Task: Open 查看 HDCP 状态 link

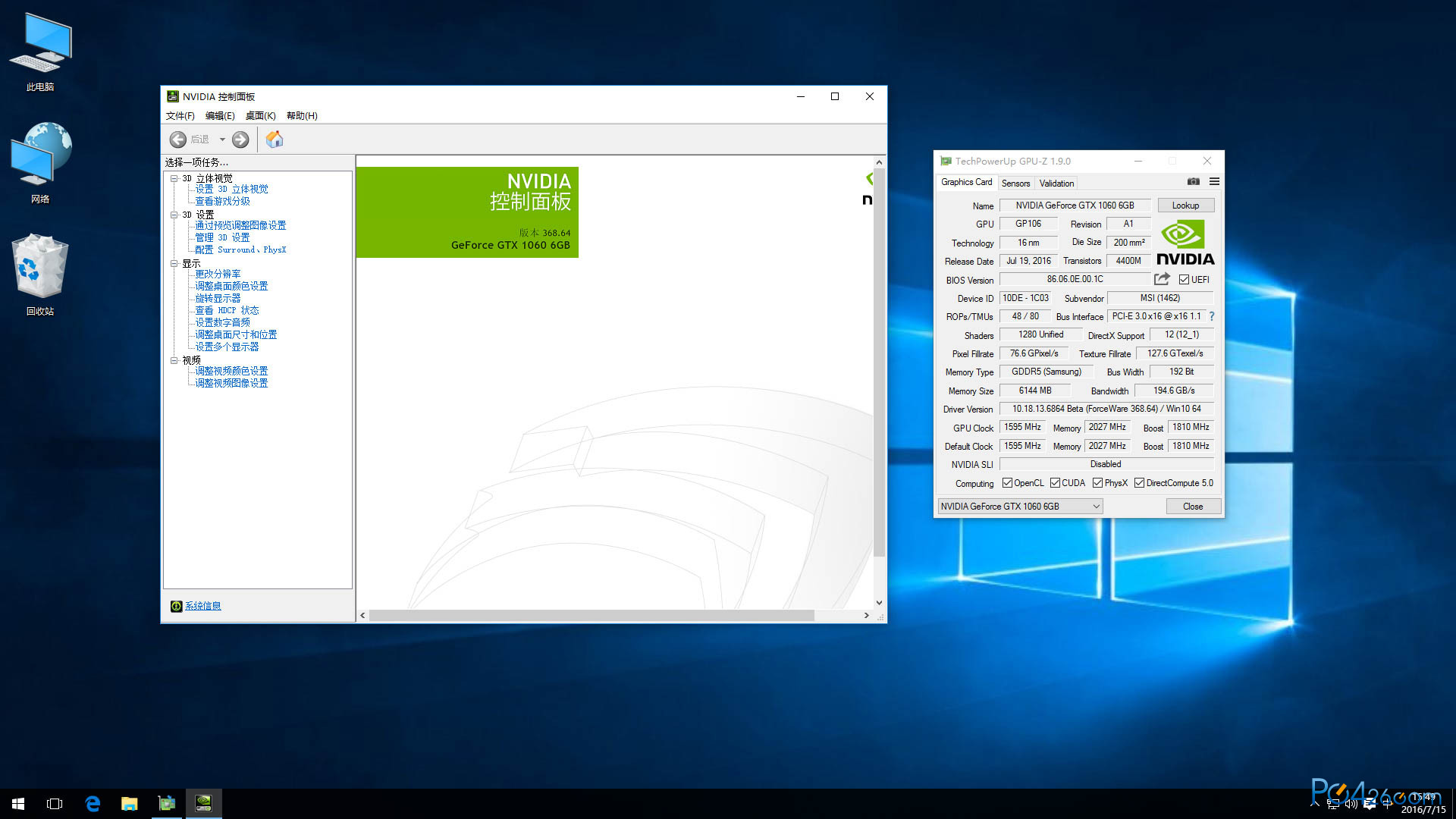Action: click(x=227, y=310)
